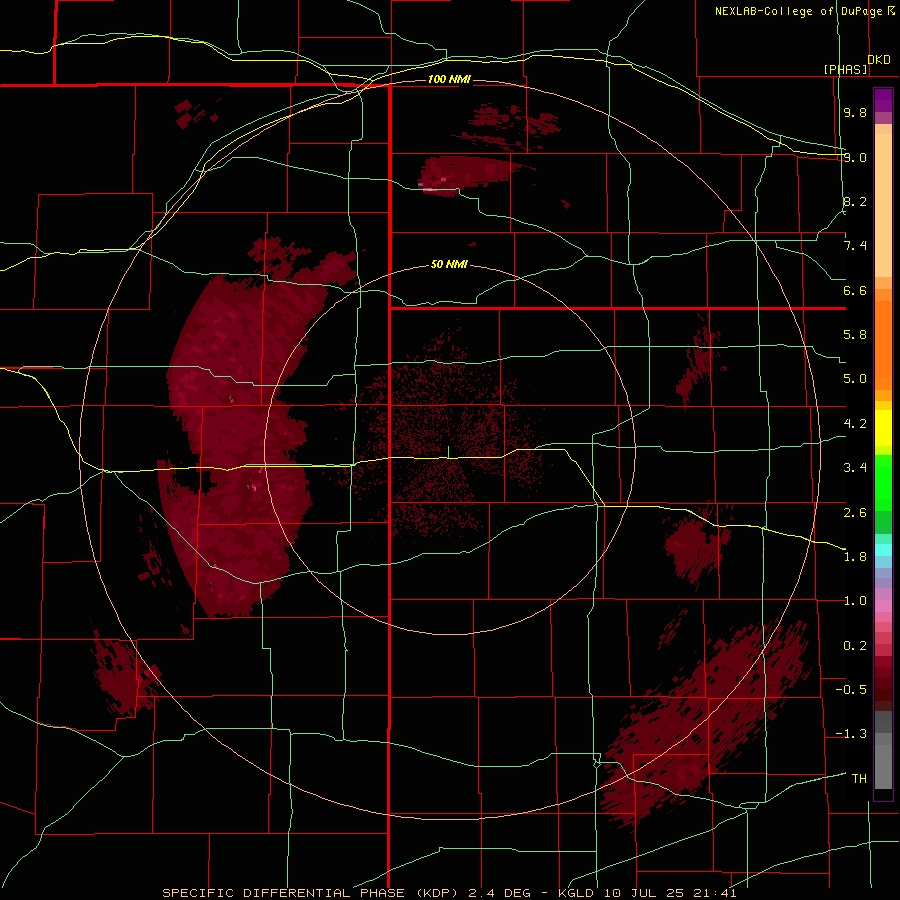The width and height of the screenshot is (900, 900).
Task: Click the 4.2 scale label
Action: tap(855, 424)
